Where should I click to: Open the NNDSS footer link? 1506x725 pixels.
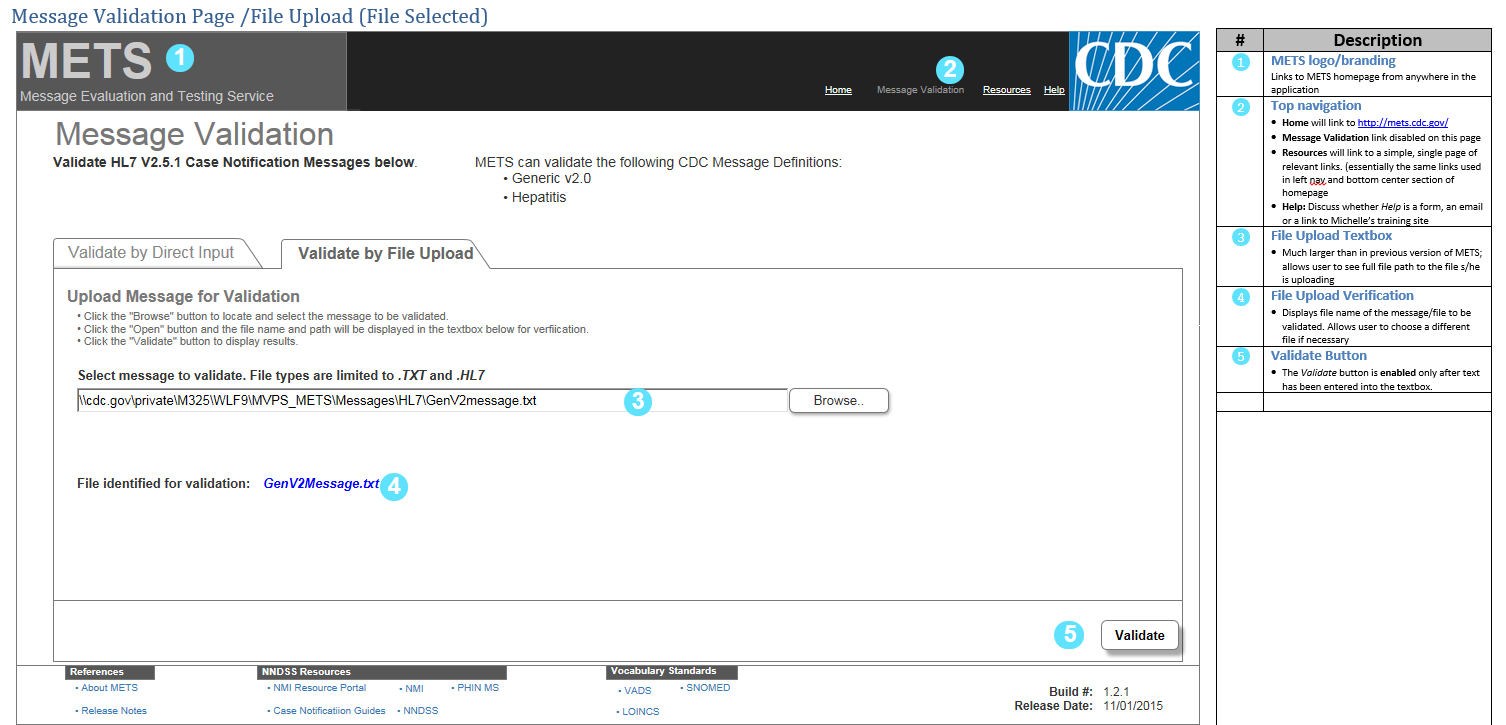421,711
